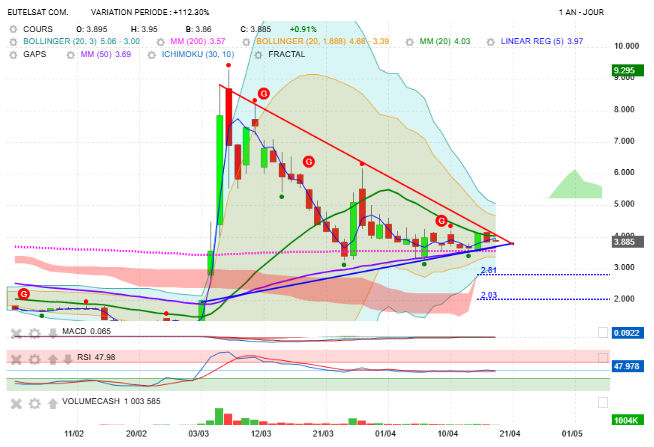Open gear settings for MM (200)
The width and height of the screenshot is (654, 447).
pos(161,42)
